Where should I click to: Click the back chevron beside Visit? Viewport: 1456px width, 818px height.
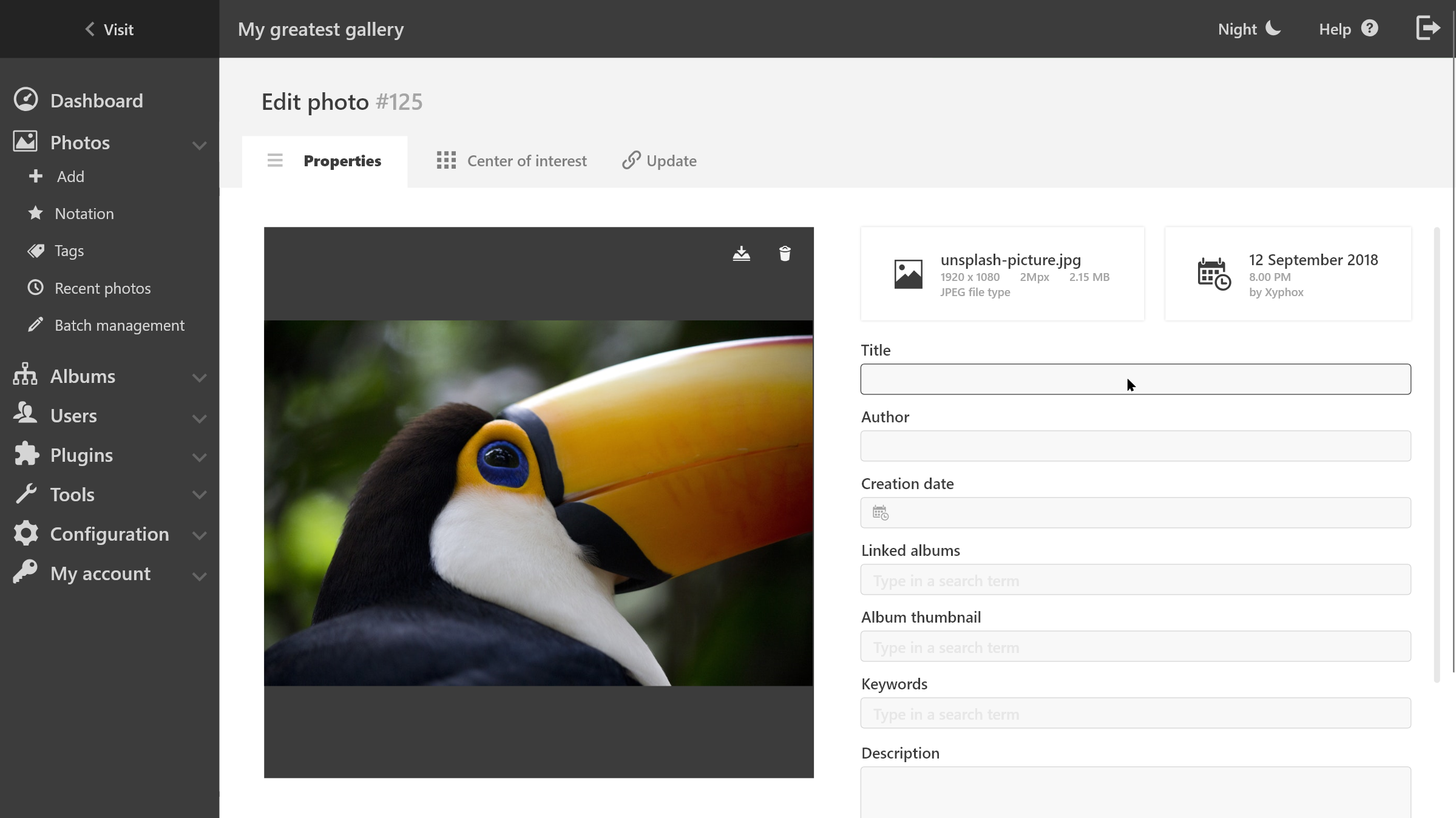(x=90, y=29)
